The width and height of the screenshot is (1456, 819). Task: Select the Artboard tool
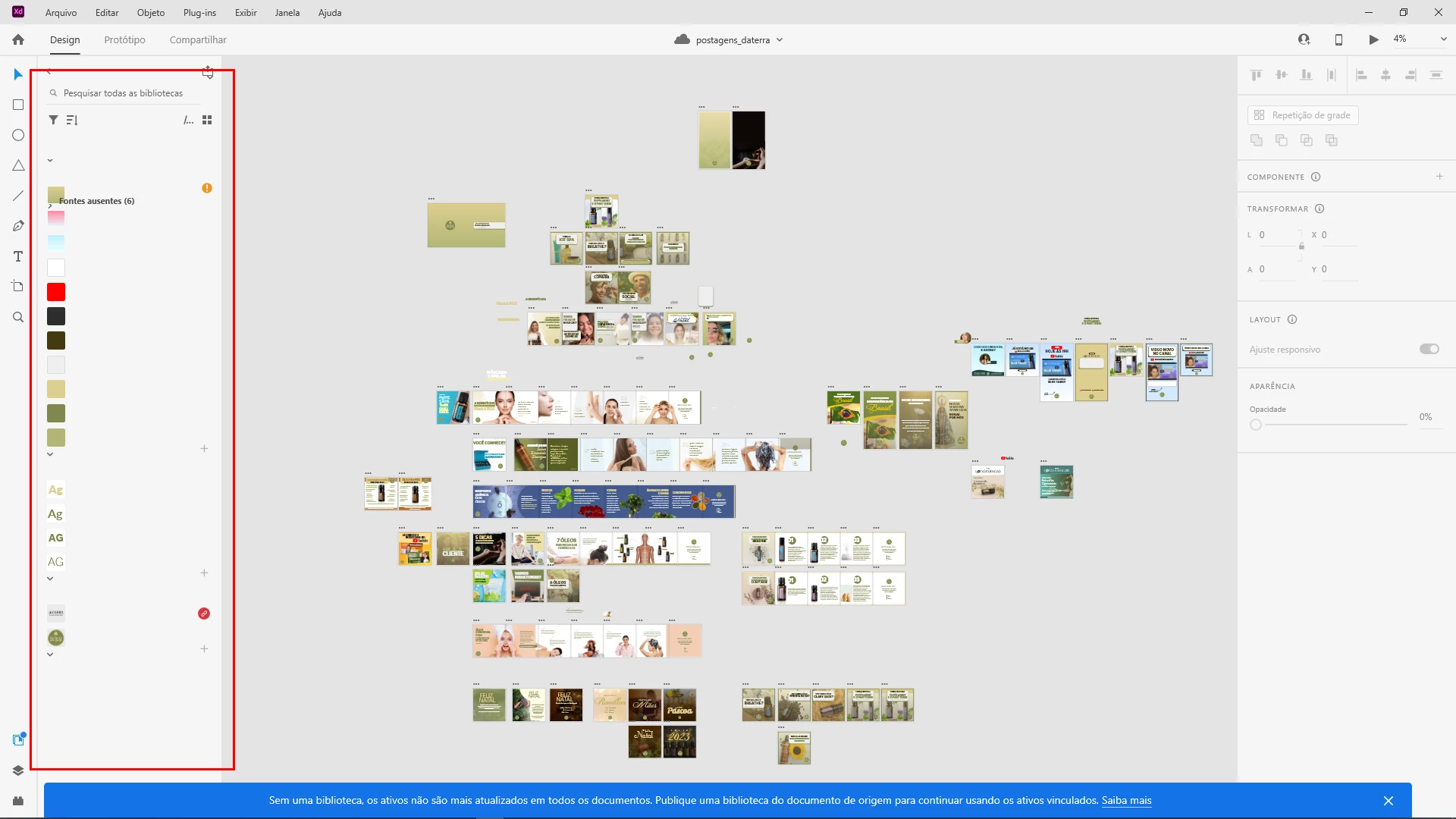tap(18, 286)
